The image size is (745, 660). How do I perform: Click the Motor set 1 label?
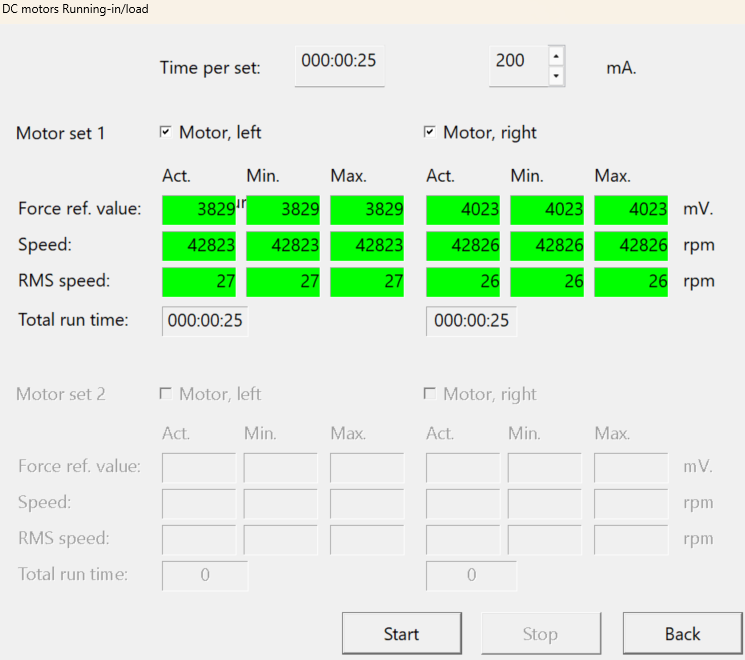[60, 133]
